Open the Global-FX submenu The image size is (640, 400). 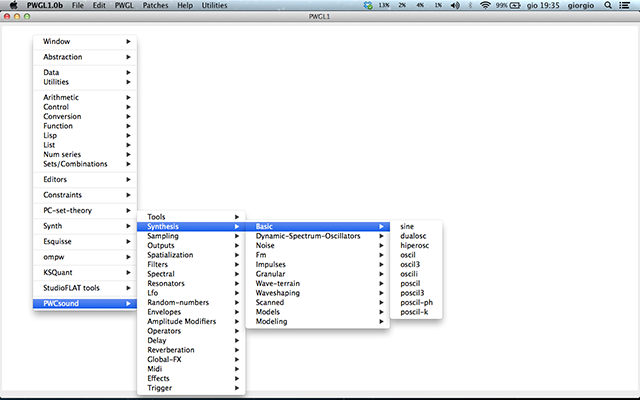pyautogui.click(x=191, y=359)
